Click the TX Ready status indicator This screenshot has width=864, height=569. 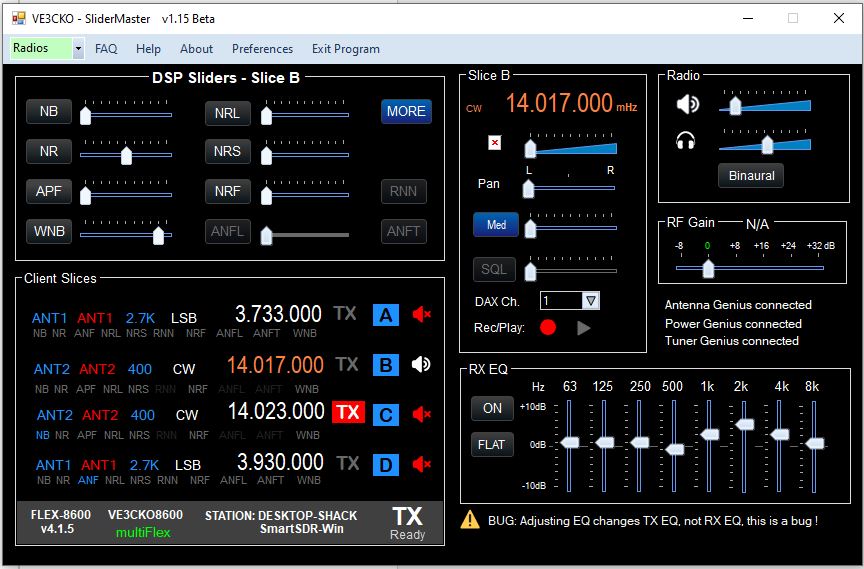pyautogui.click(x=407, y=523)
